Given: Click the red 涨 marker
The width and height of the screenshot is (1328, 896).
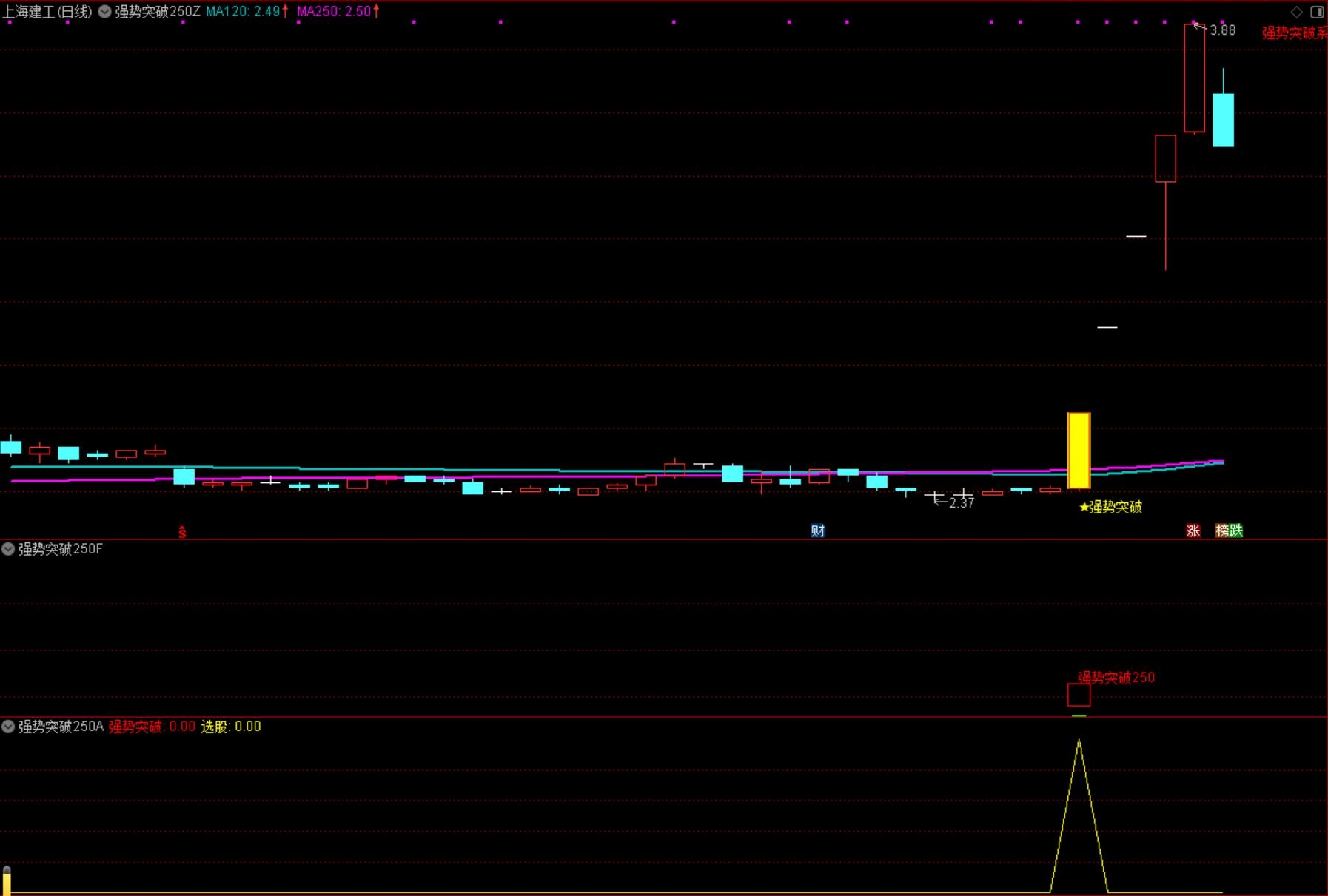Looking at the screenshot, I should coord(1193,530).
